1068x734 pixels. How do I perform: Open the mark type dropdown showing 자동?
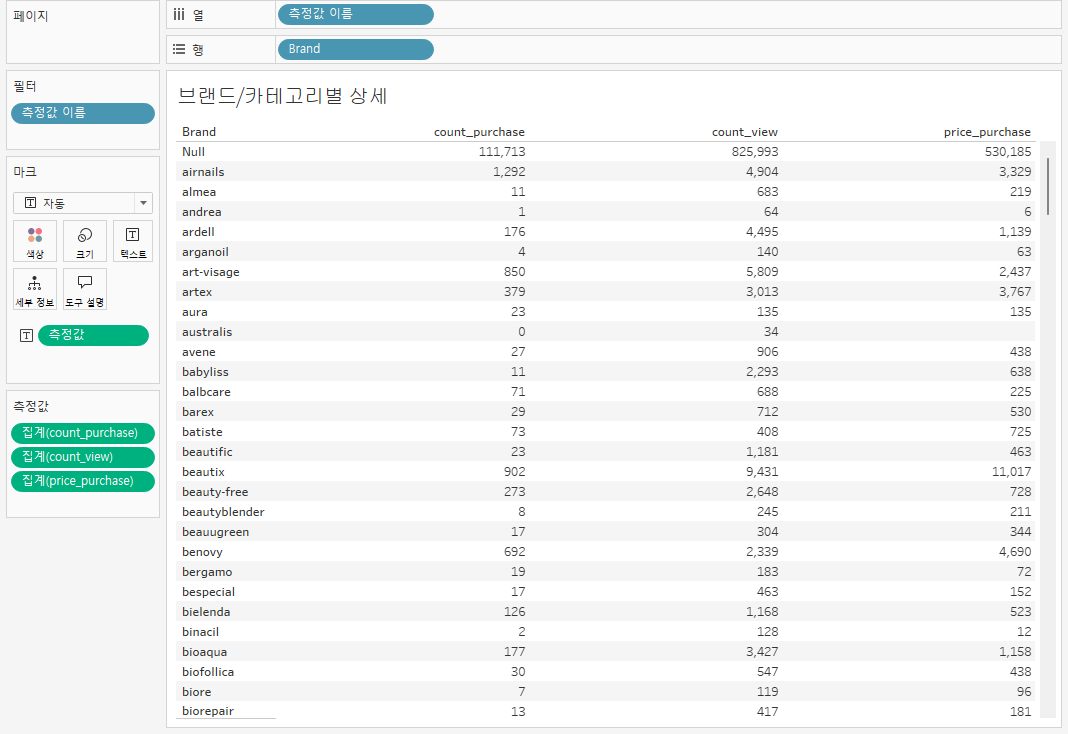tap(83, 203)
